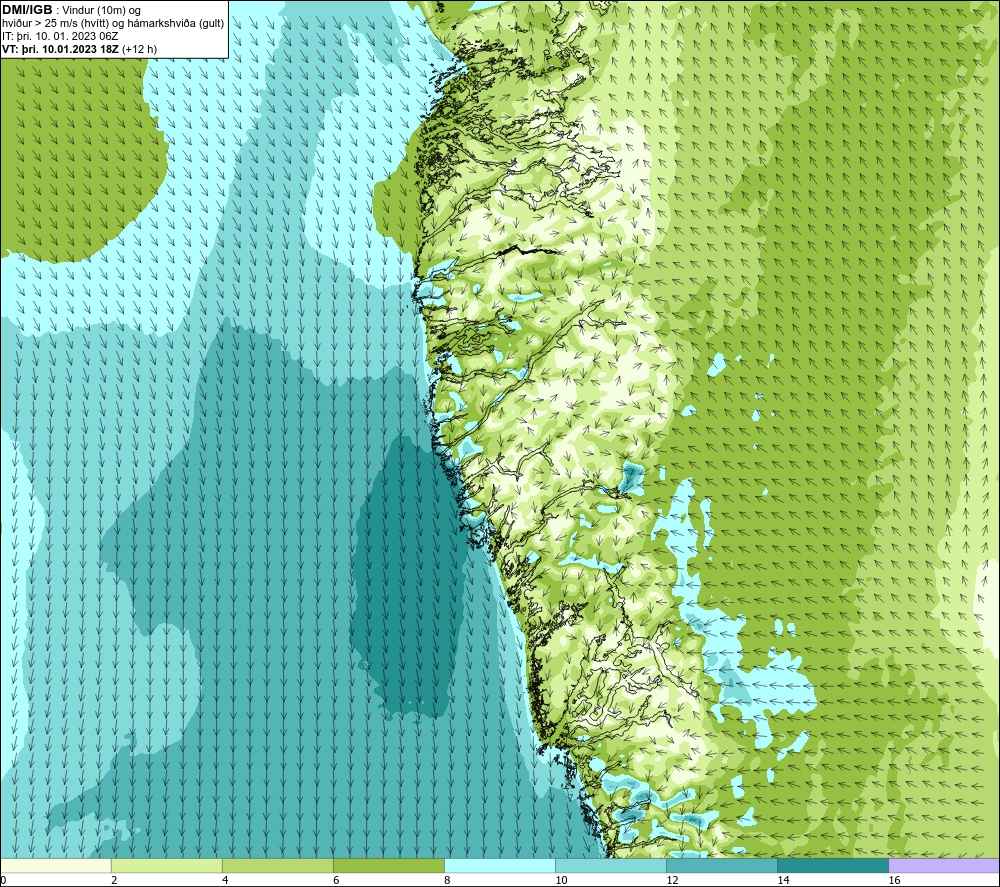Click the '6' scale label
The height and width of the screenshot is (887, 1000).
pos(336,881)
